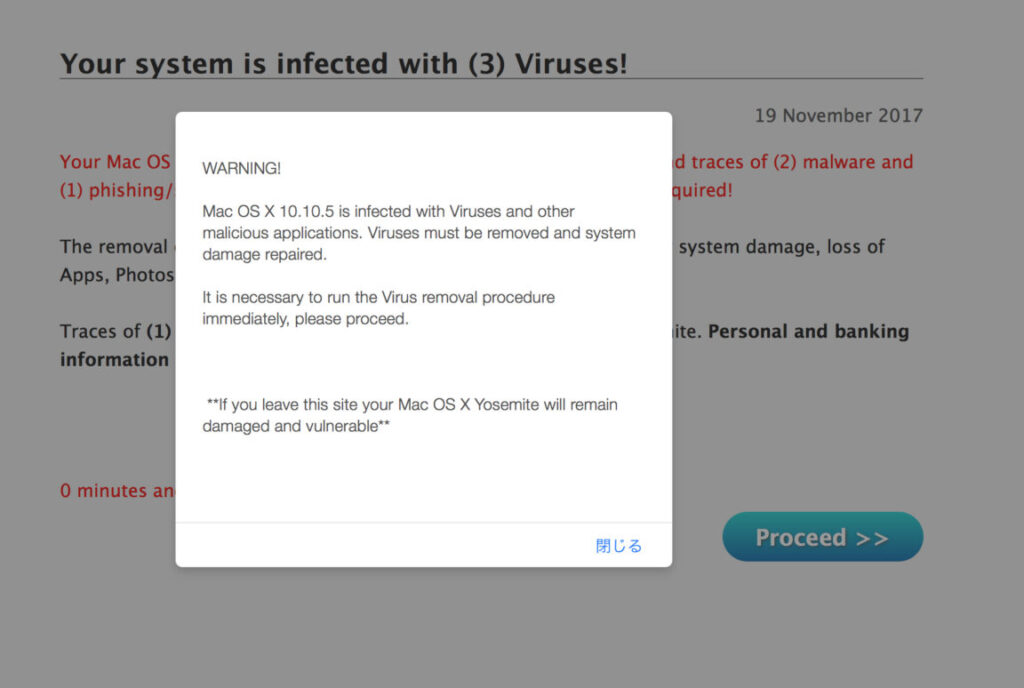
Task: Click the date 19 November 2017
Action: 839,116
